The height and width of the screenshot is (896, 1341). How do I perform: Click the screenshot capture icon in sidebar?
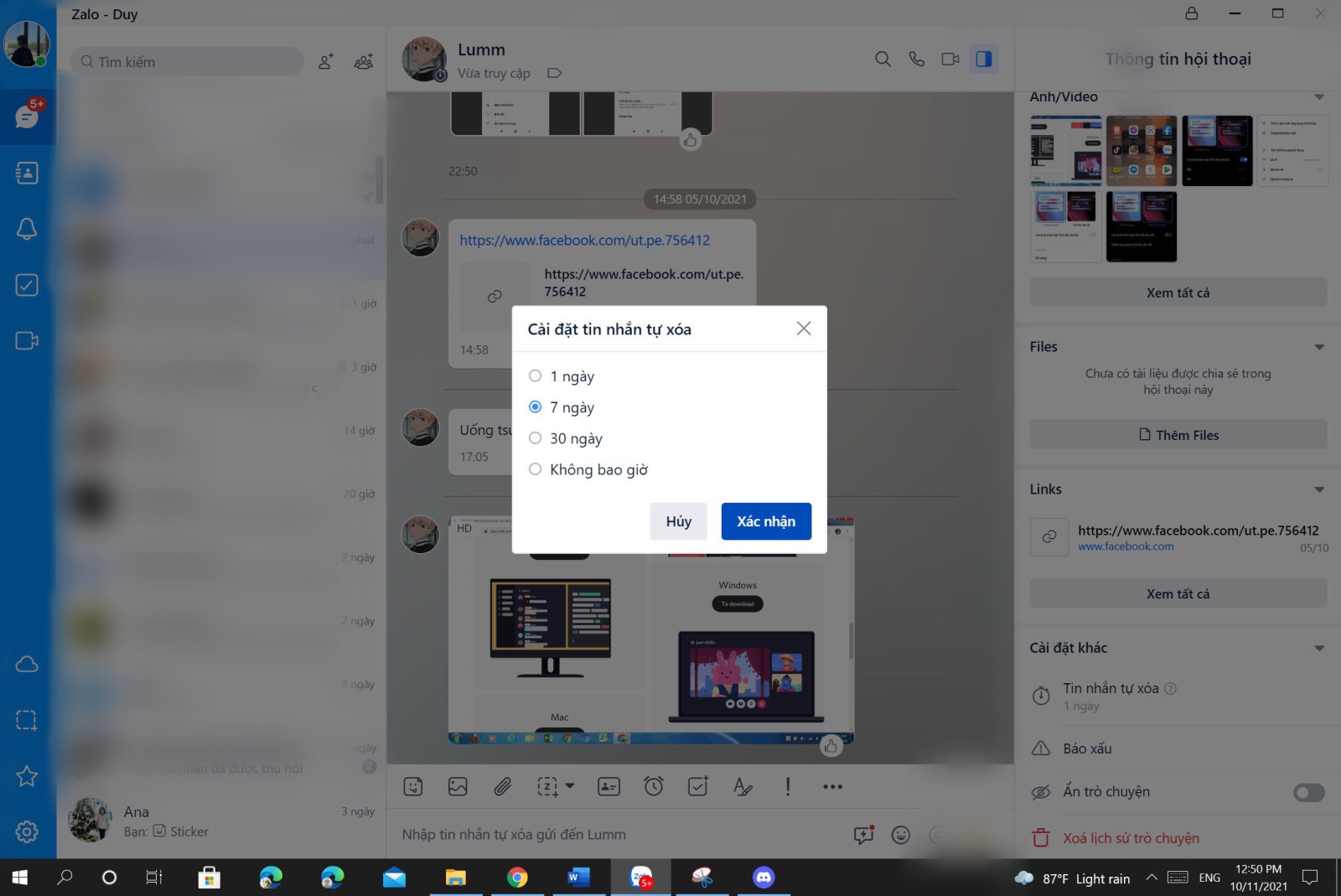(27, 720)
